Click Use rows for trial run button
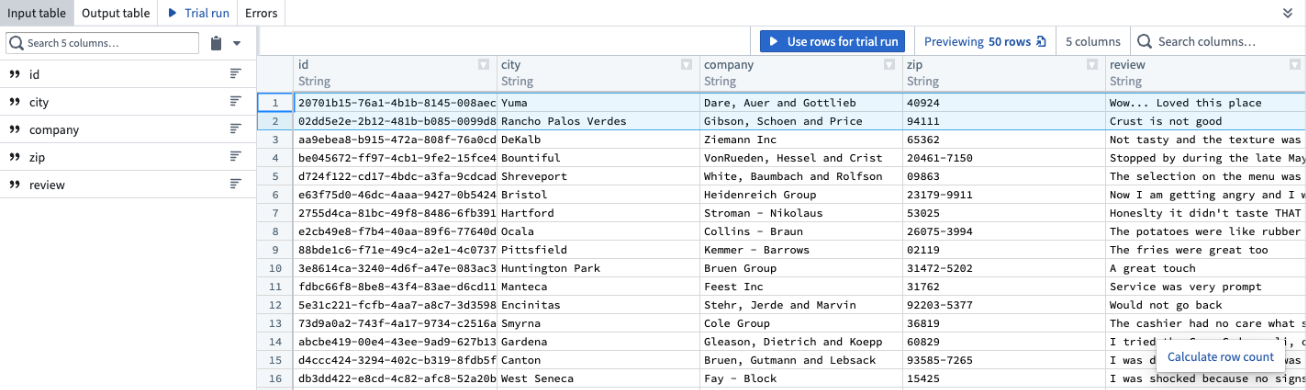 (x=833, y=42)
